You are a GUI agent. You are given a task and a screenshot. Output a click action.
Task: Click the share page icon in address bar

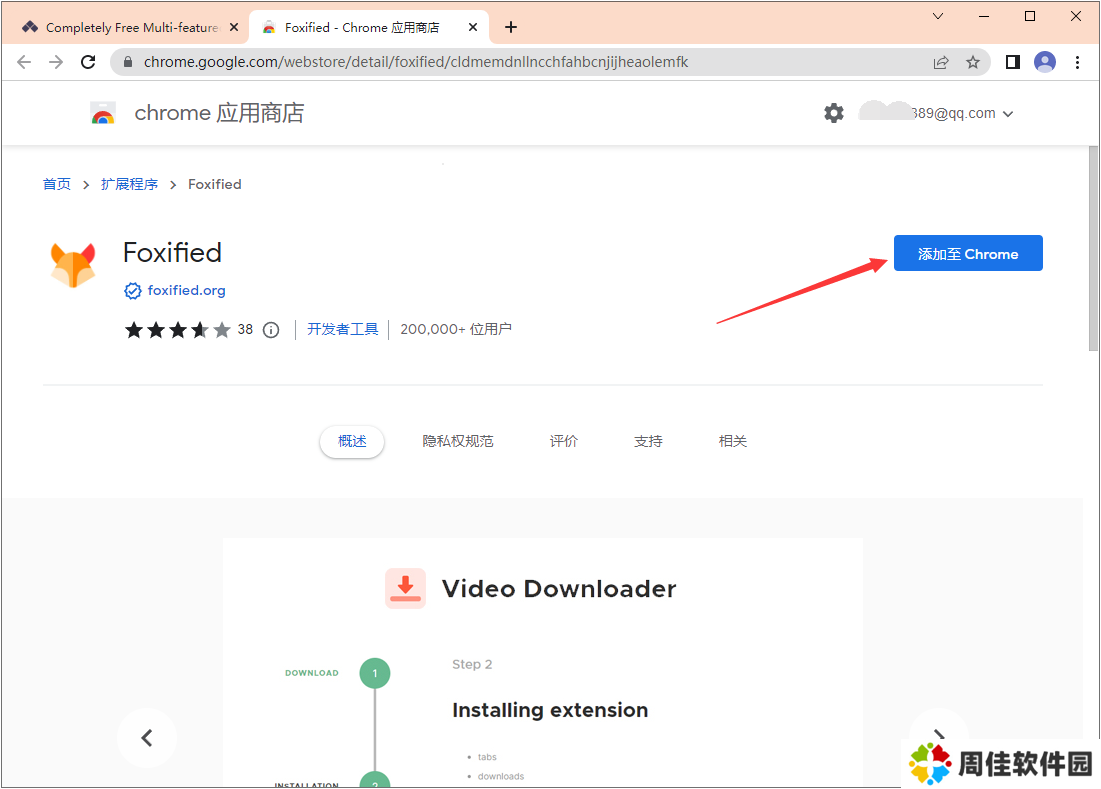pos(941,62)
